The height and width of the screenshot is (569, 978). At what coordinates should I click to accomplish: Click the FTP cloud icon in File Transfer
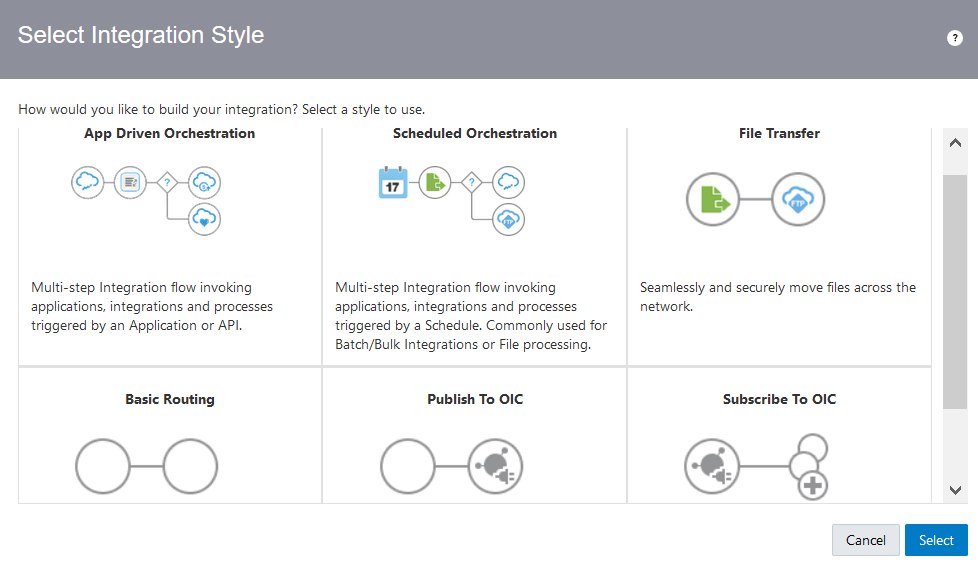coord(798,199)
